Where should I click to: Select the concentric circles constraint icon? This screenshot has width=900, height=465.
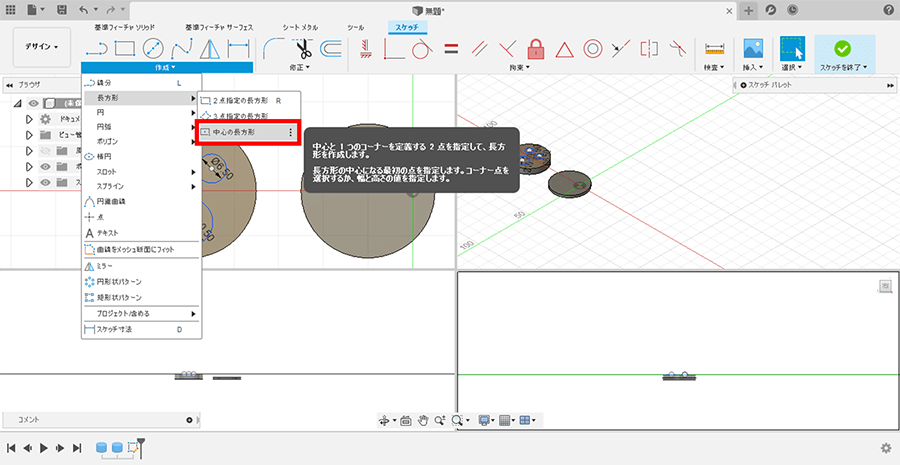pyautogui.click(x=592, y=47)
